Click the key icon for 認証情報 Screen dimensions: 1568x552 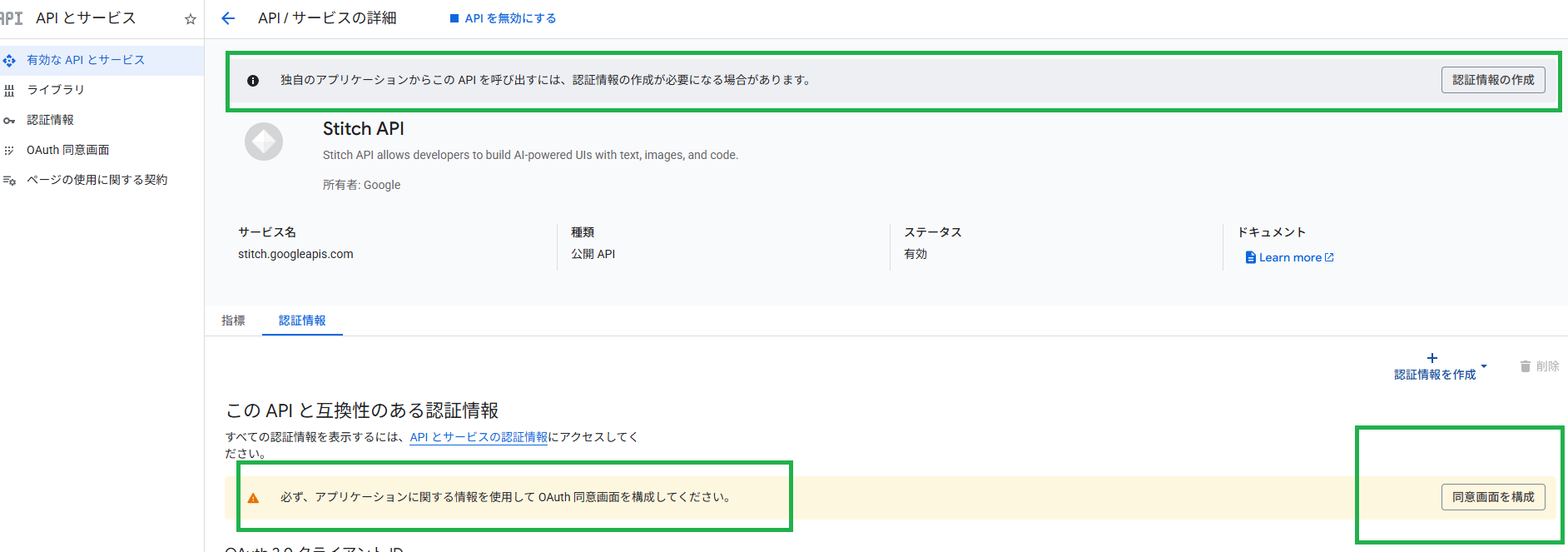coord(9,121)
